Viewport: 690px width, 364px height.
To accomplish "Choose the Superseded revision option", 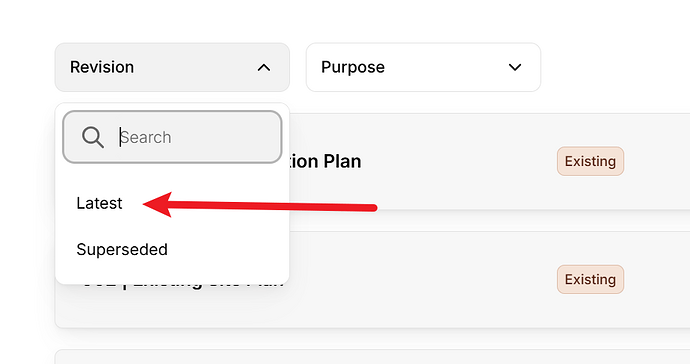I will pyautogui.click(x=122, y=250).
